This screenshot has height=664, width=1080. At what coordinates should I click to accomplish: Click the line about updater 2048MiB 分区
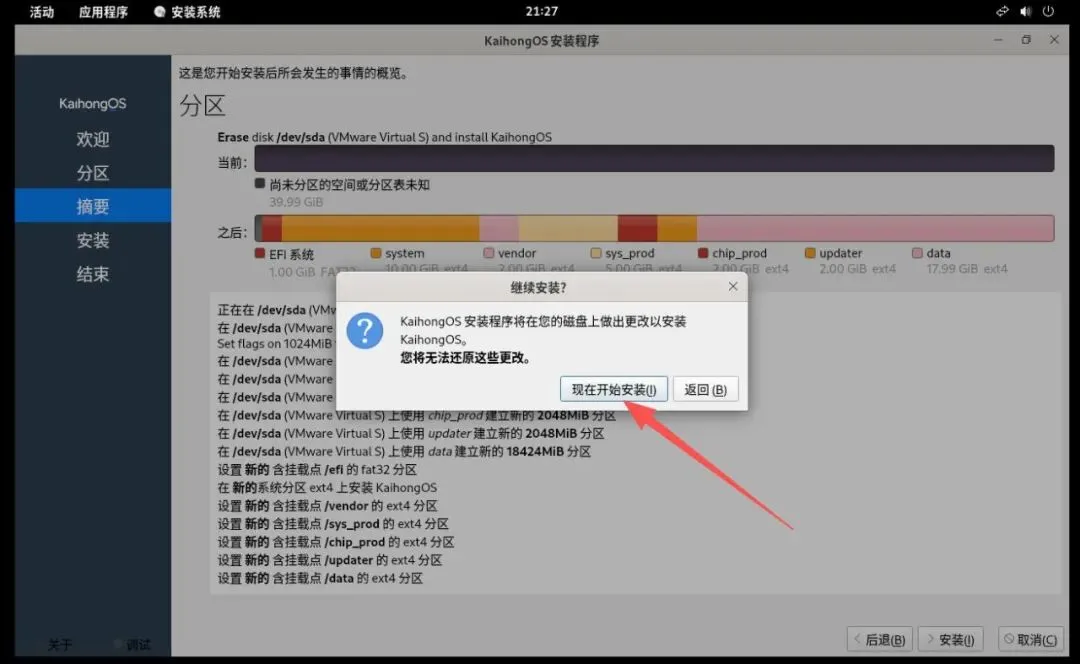[411, 433]
